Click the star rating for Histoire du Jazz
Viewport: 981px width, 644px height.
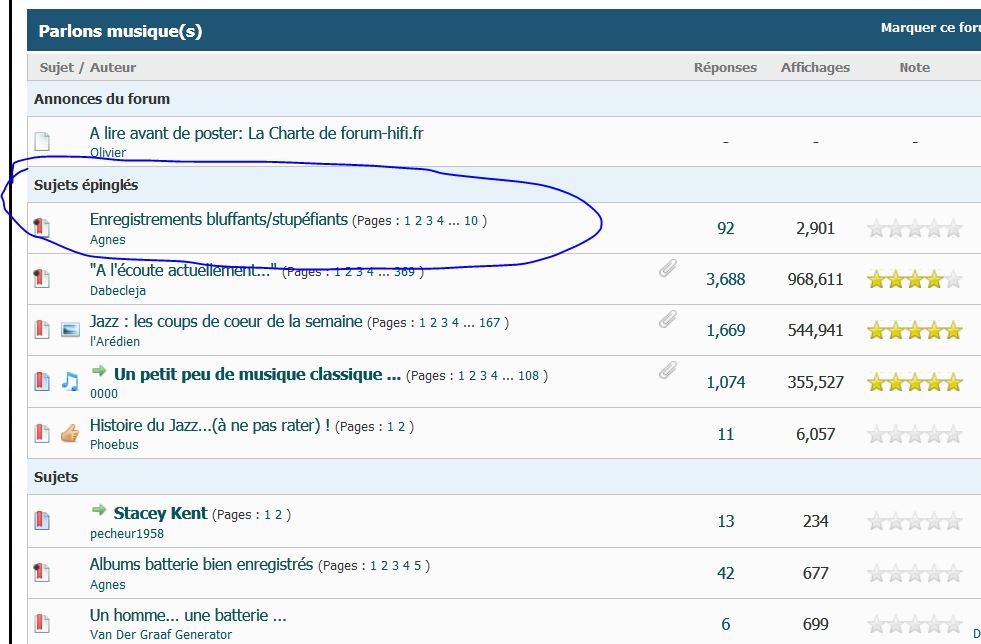click(915, 434)
